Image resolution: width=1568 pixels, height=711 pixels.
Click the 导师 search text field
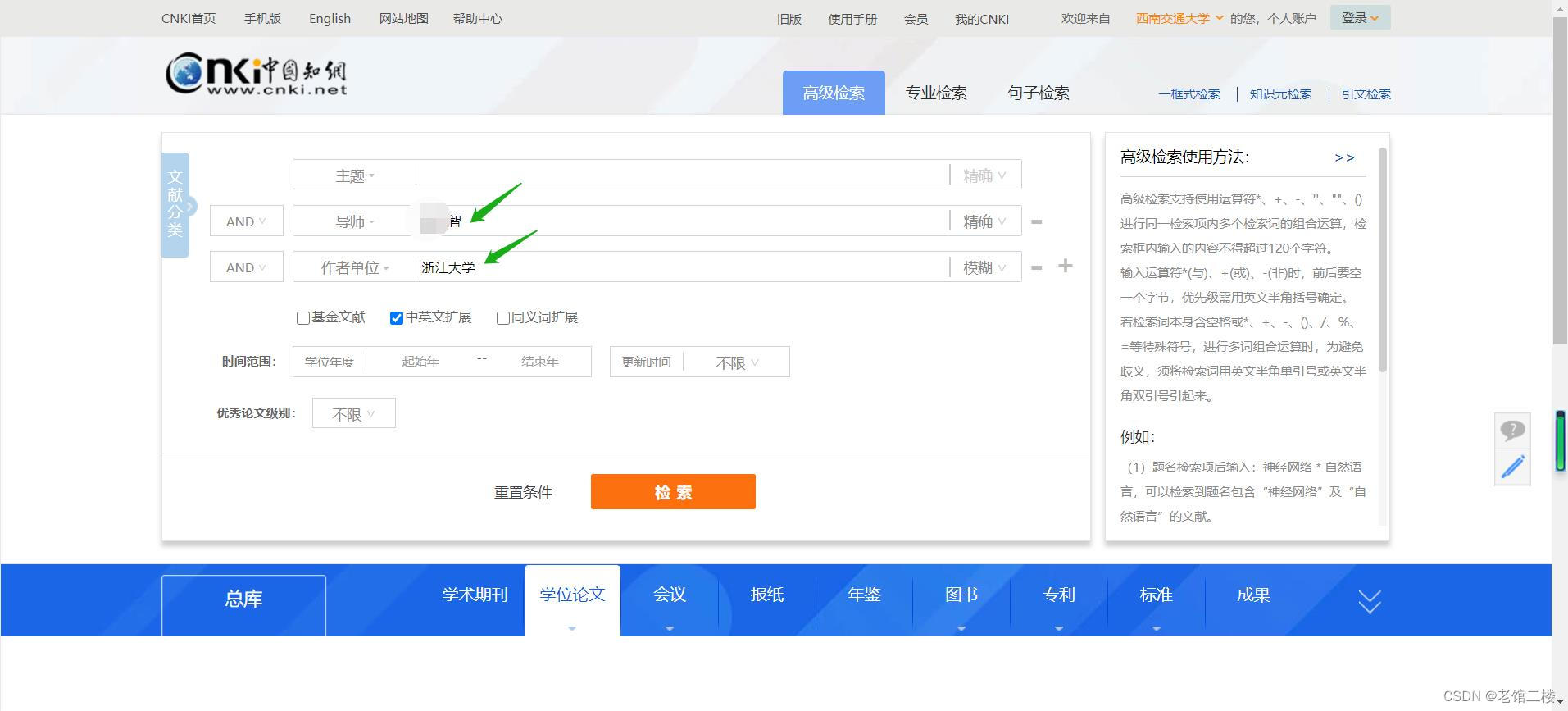[683, 221]
